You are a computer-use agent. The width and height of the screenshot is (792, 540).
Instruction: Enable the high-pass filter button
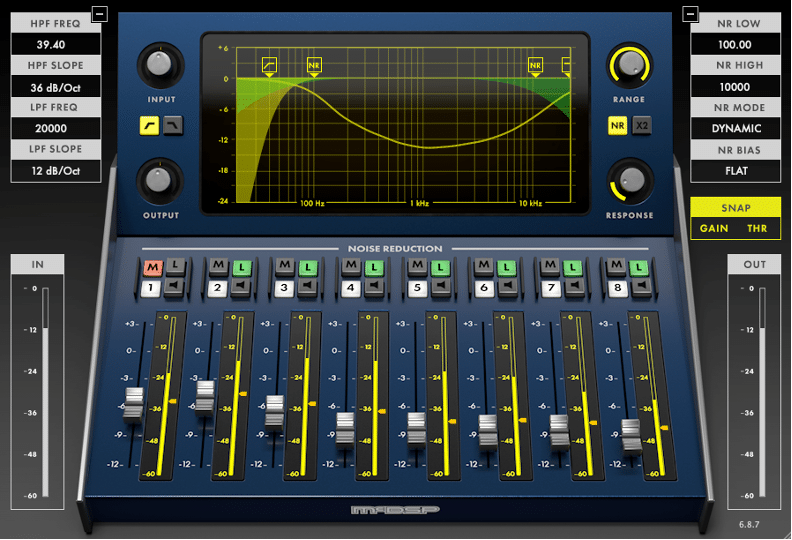pyautogui.click(x=149, y=125)
